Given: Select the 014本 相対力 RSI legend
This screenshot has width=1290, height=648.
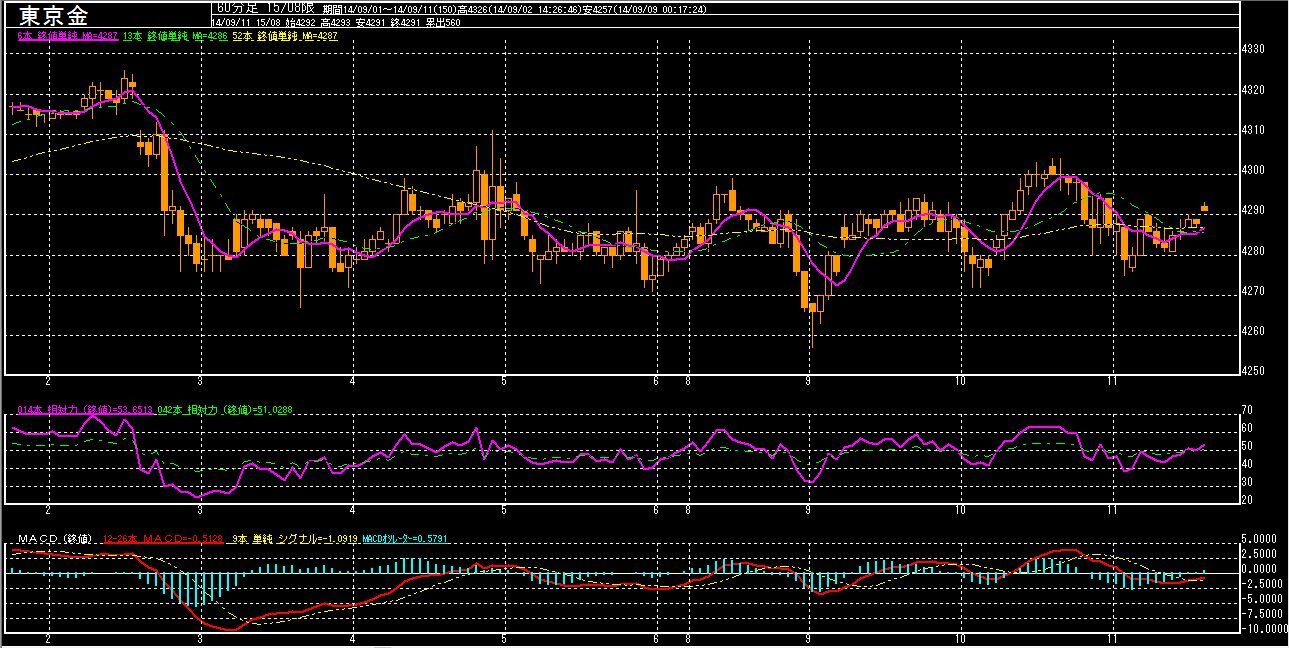Looking at the screenshot, I should click(85, 410).
